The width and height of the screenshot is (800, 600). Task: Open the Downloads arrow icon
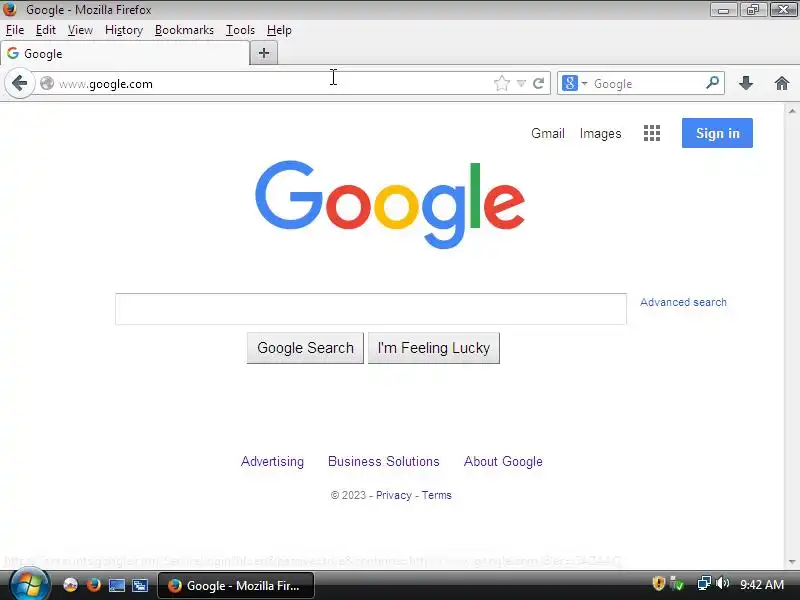click(746, 83)
